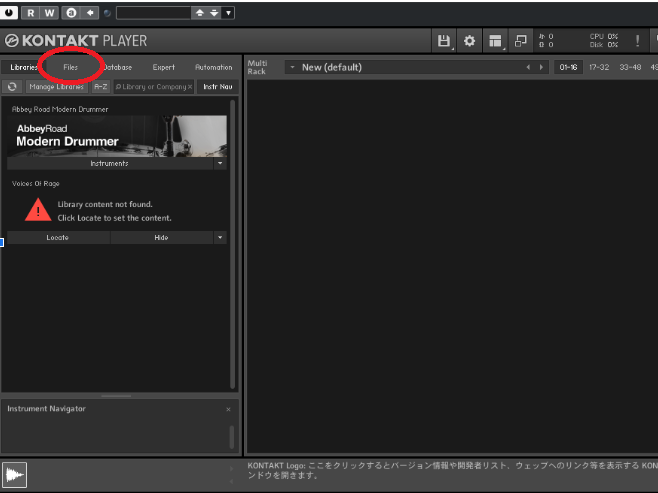Click the small blue round indicator
The width and height of the screenshot is (658, 493).
pyautogui.click(x=107, y=13)
